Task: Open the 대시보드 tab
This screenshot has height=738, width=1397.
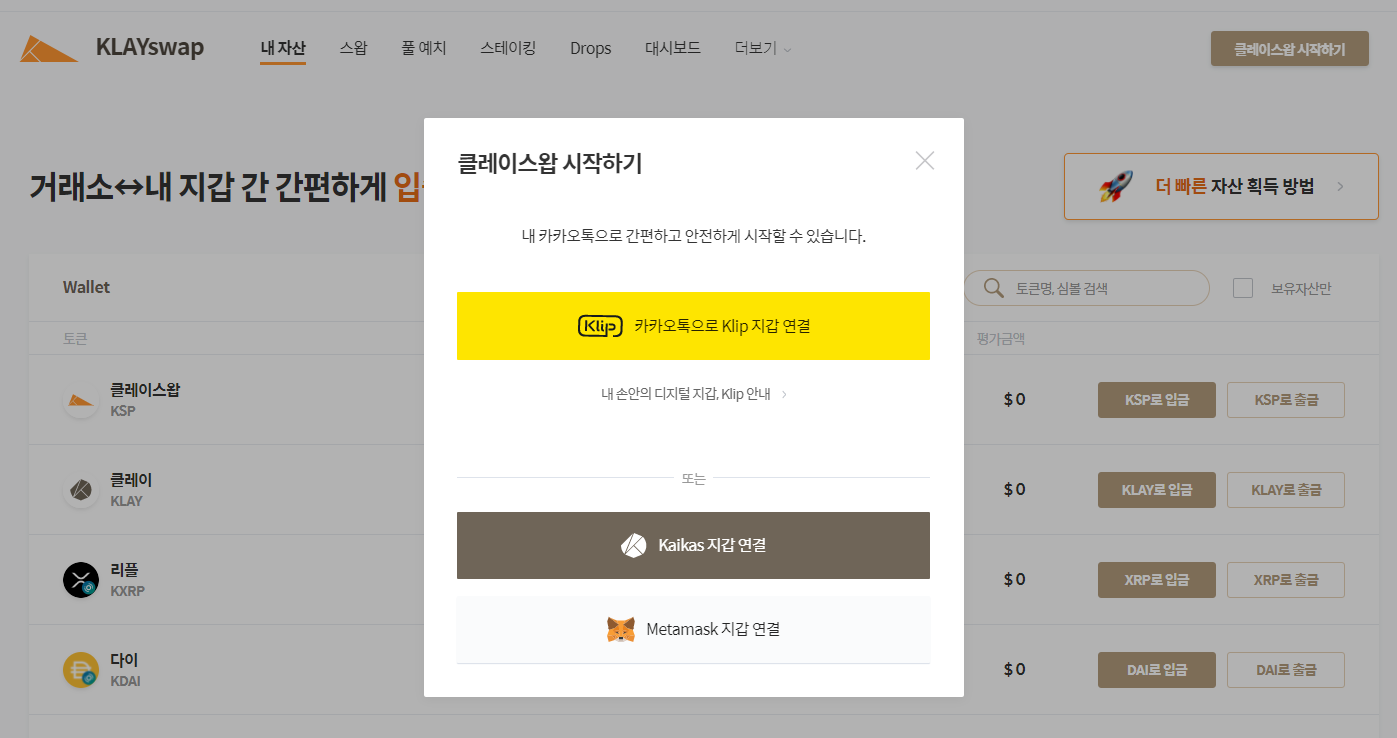Action: pos(673,48)
